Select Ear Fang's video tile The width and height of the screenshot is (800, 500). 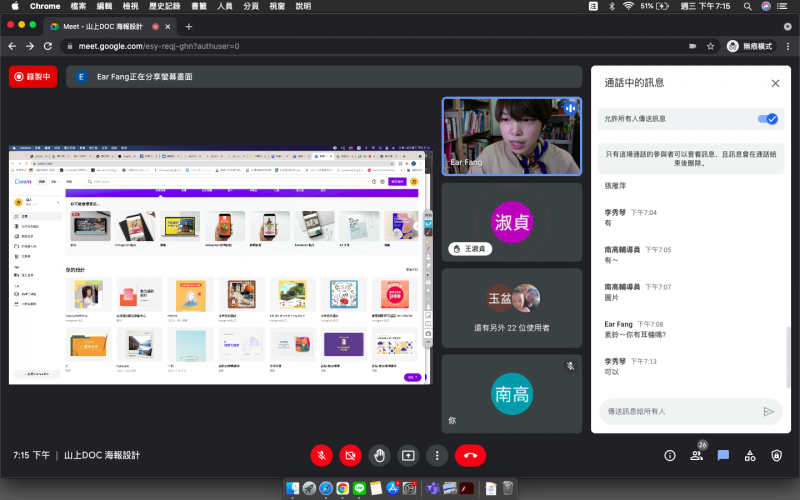coord(512,136)
